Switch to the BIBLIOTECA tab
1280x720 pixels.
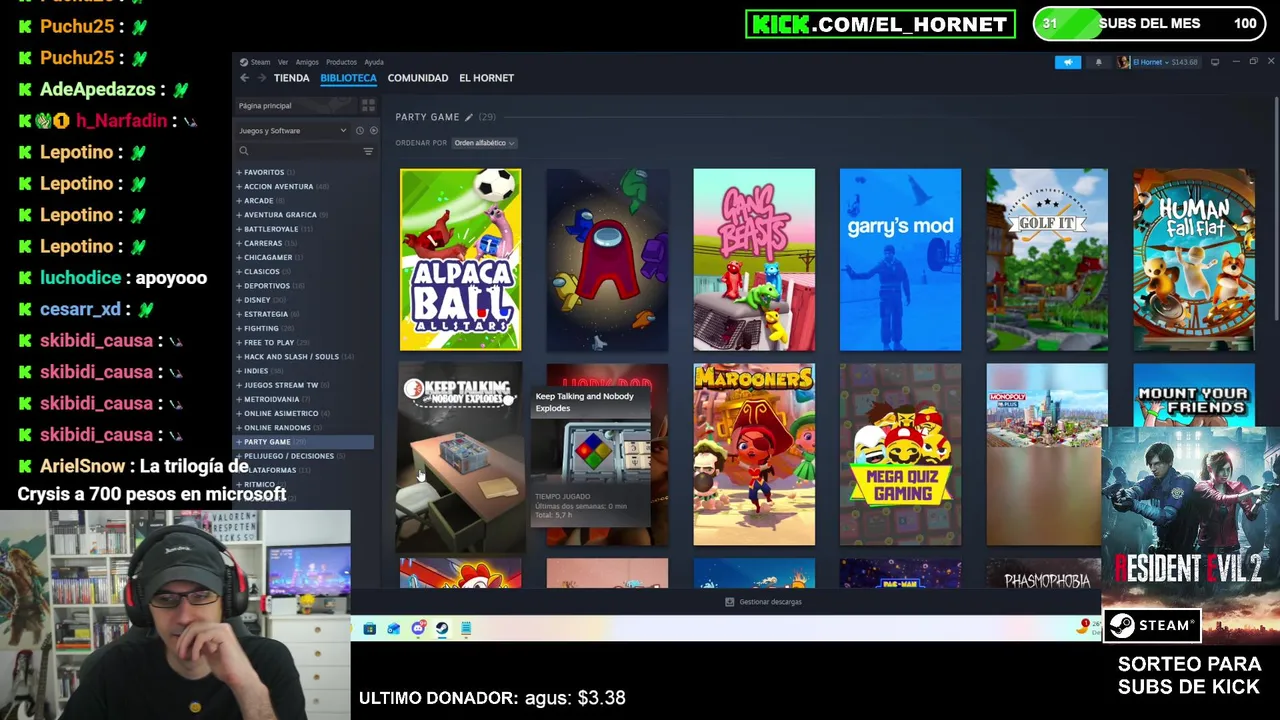[x=349, y=78]
